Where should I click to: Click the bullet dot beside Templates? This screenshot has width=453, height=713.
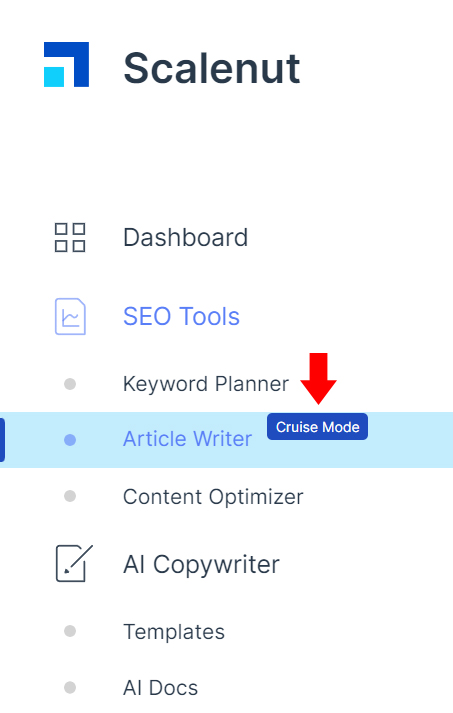click(70, 631)
